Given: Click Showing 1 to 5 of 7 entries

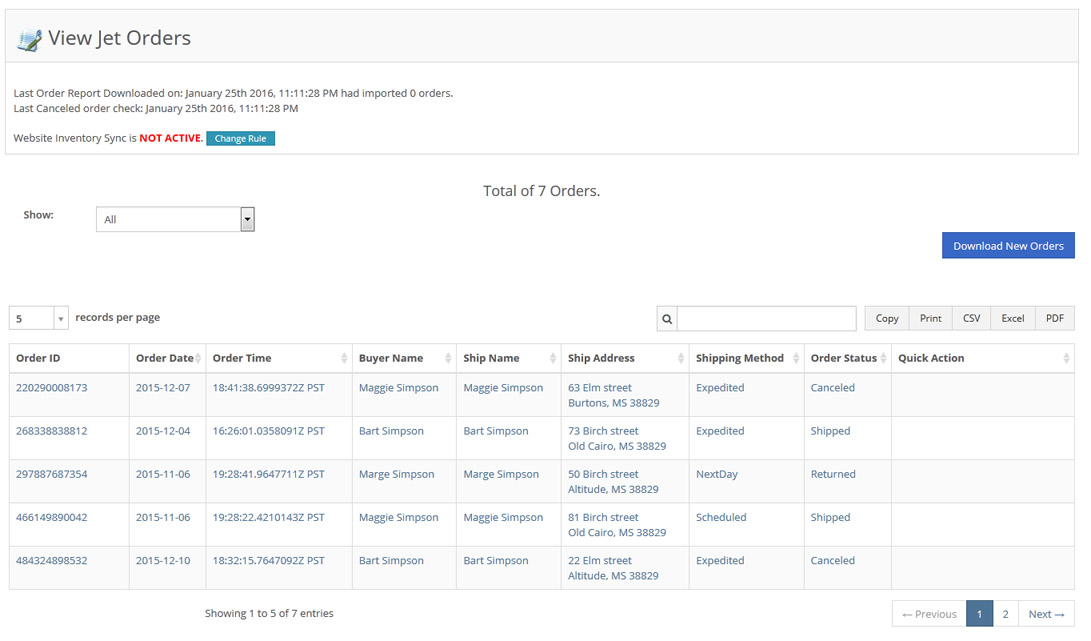Looking at the screenshot, I should click(x=269, y=613).
